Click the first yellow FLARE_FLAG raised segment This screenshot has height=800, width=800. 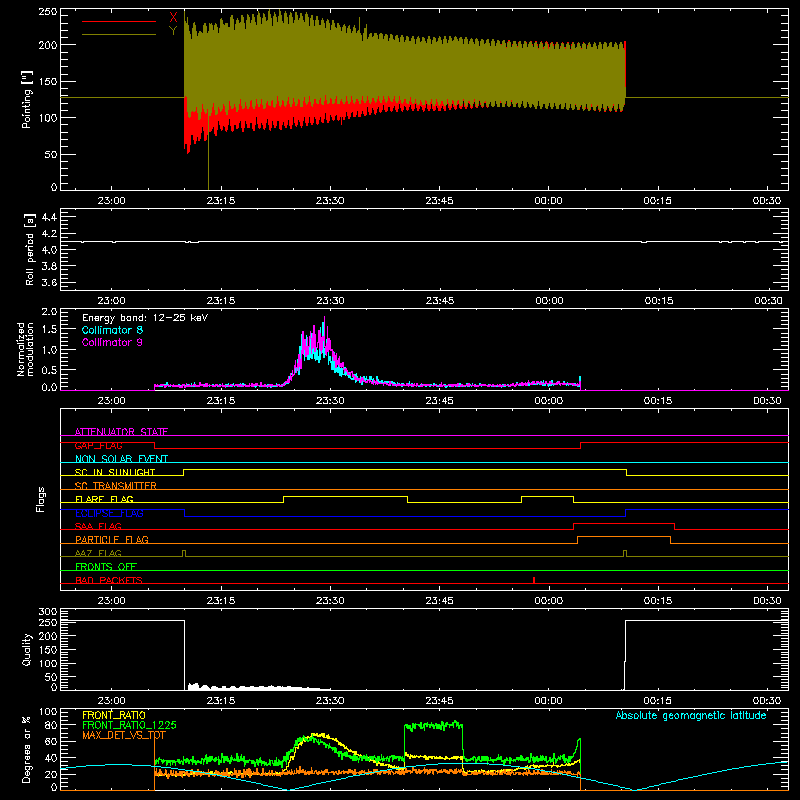tap(345, 496)
